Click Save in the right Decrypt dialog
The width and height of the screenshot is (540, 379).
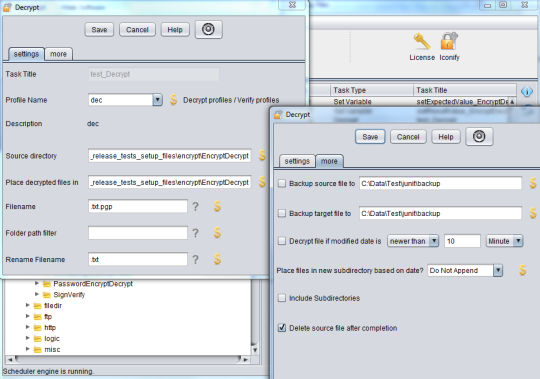(370, 137)
